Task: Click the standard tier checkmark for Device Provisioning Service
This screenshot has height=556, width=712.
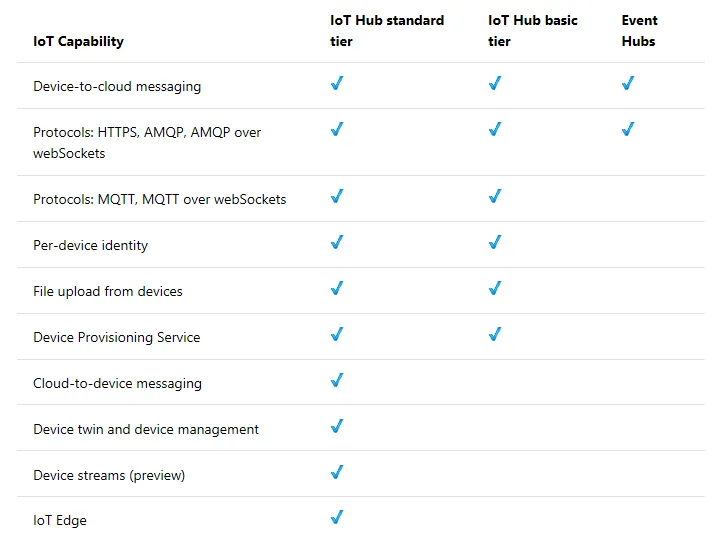Action: pyautogui.click(x=337, y=335)
